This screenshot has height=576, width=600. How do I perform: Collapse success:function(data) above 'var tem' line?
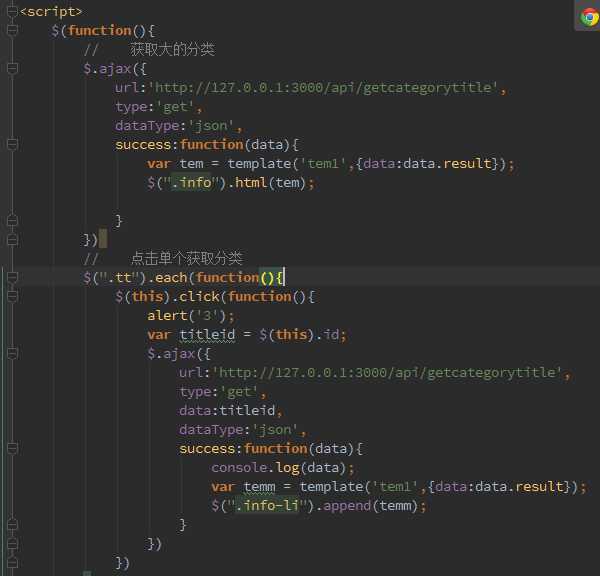coord(13,144)
